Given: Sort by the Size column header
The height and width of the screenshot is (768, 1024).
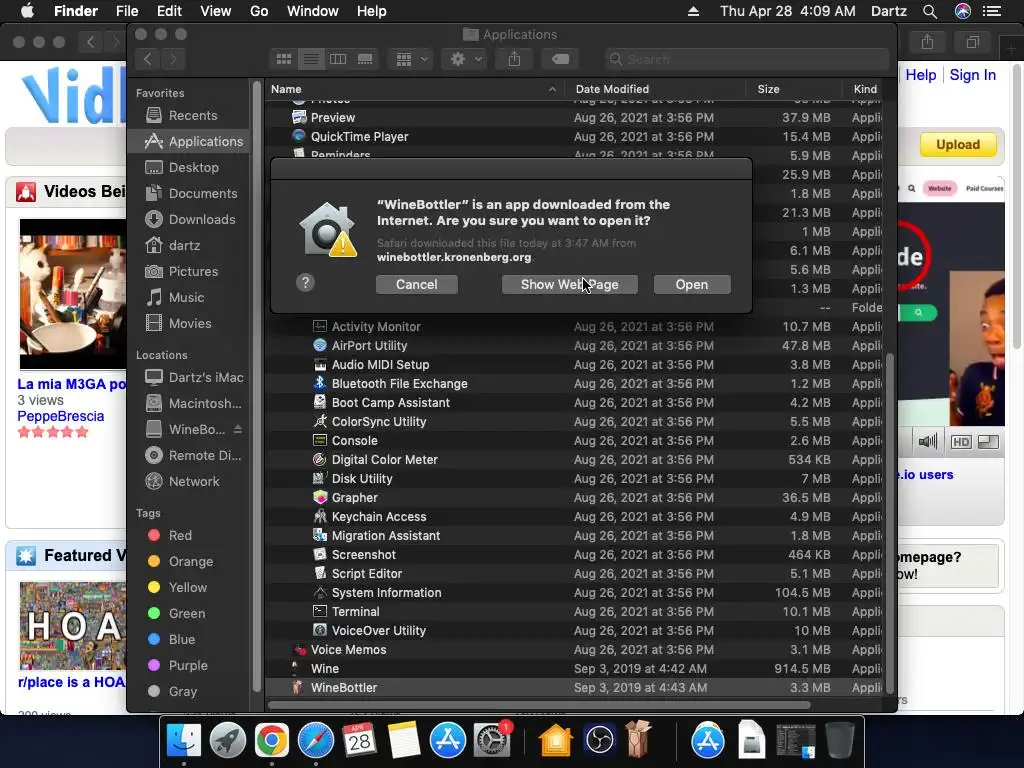Looking at the screenshot, I should (793, 89).
